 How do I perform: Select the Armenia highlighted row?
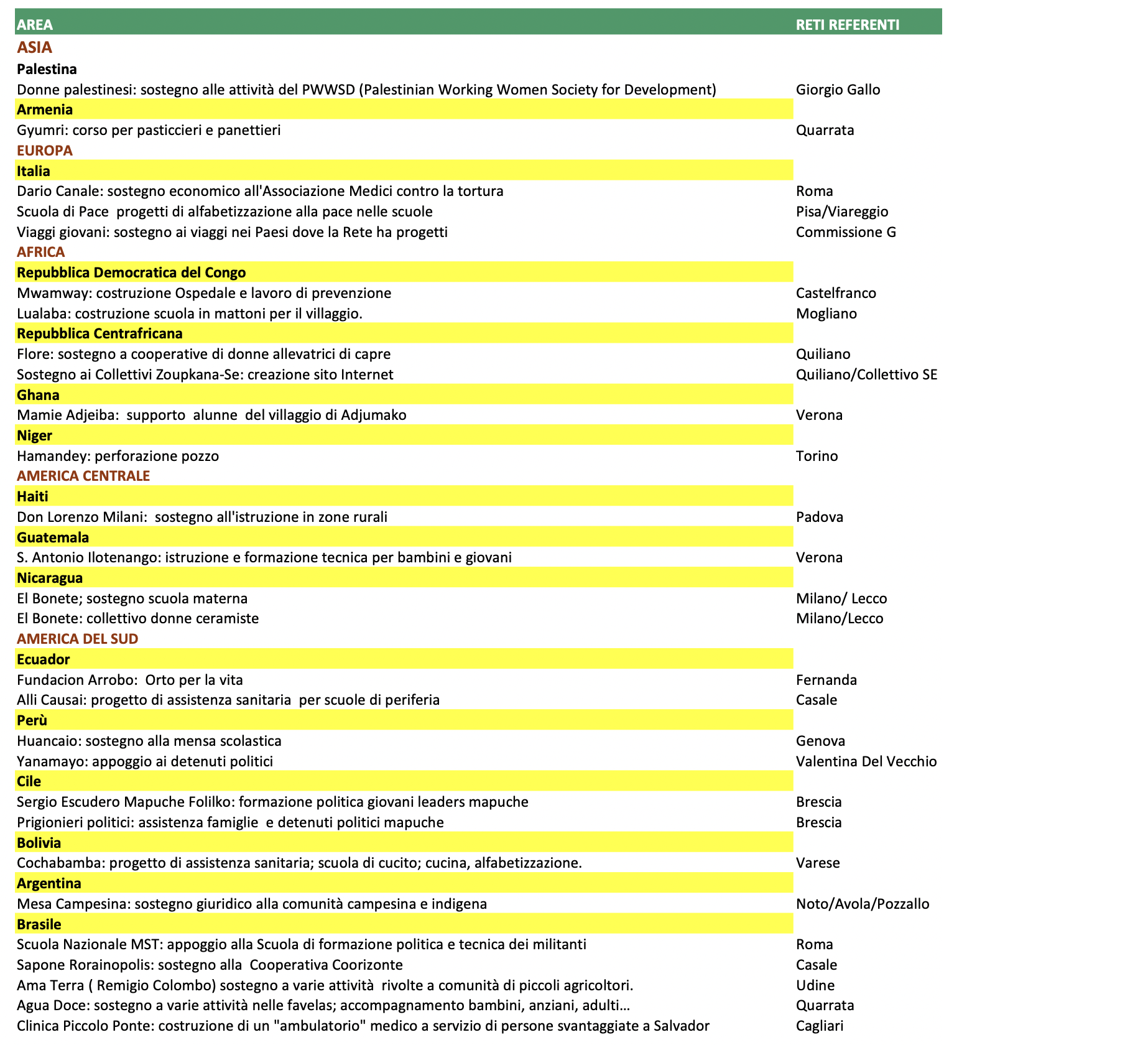[x=404, y=109]
